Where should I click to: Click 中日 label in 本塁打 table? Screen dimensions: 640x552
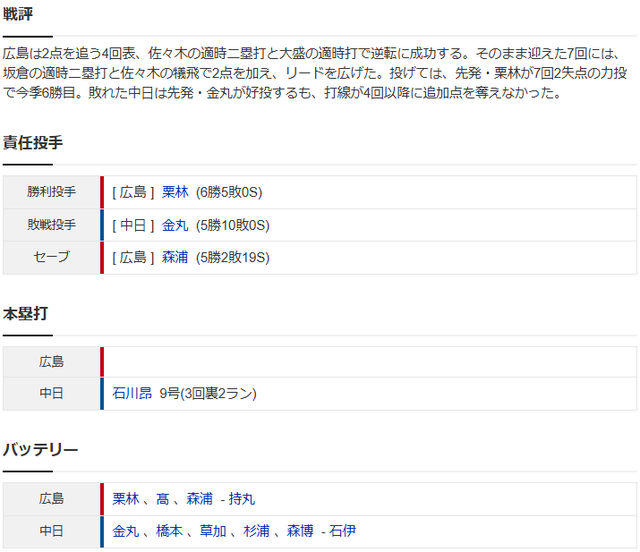(51, 393)
